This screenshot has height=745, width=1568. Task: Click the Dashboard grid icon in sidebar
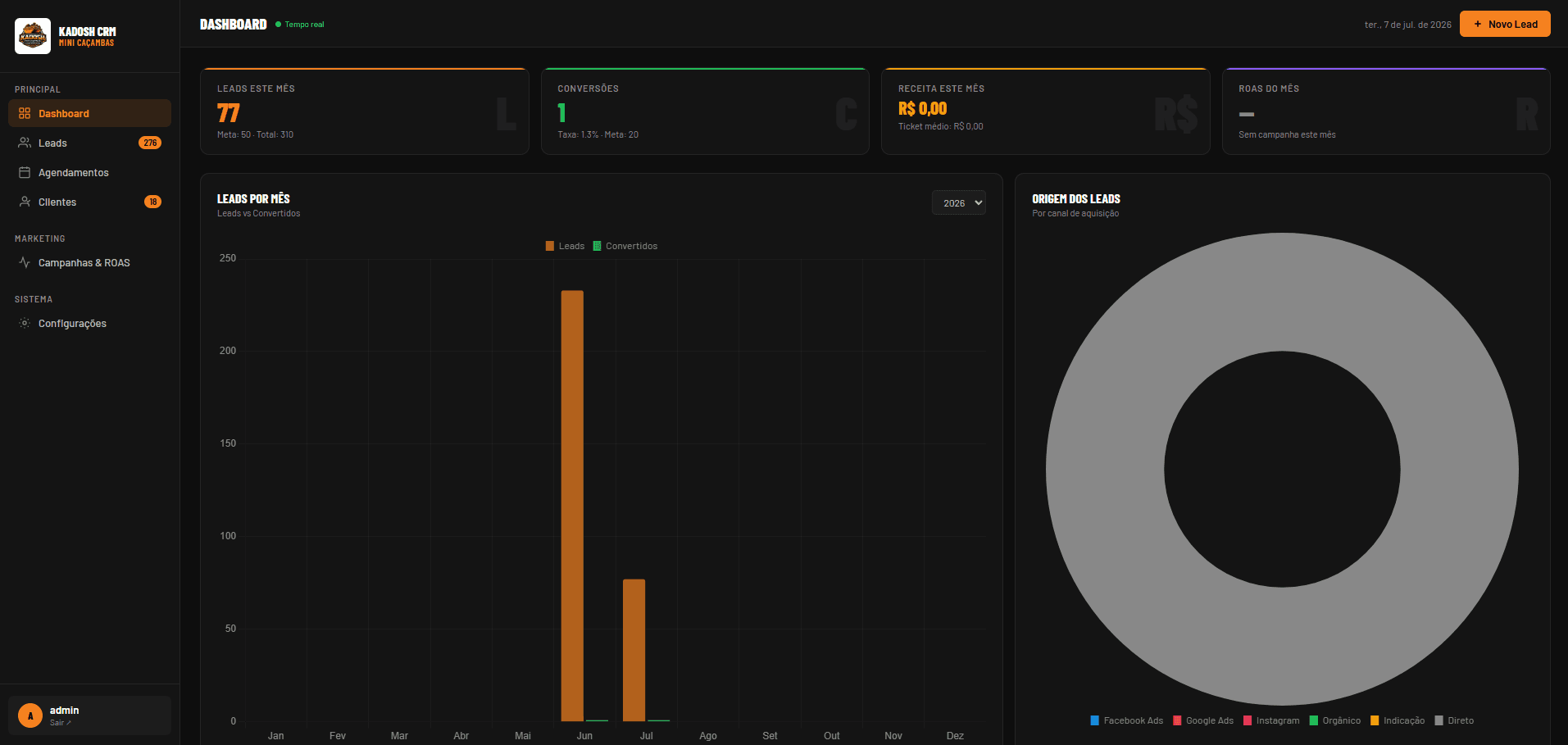pyautogui.click(x=25, y=113)
